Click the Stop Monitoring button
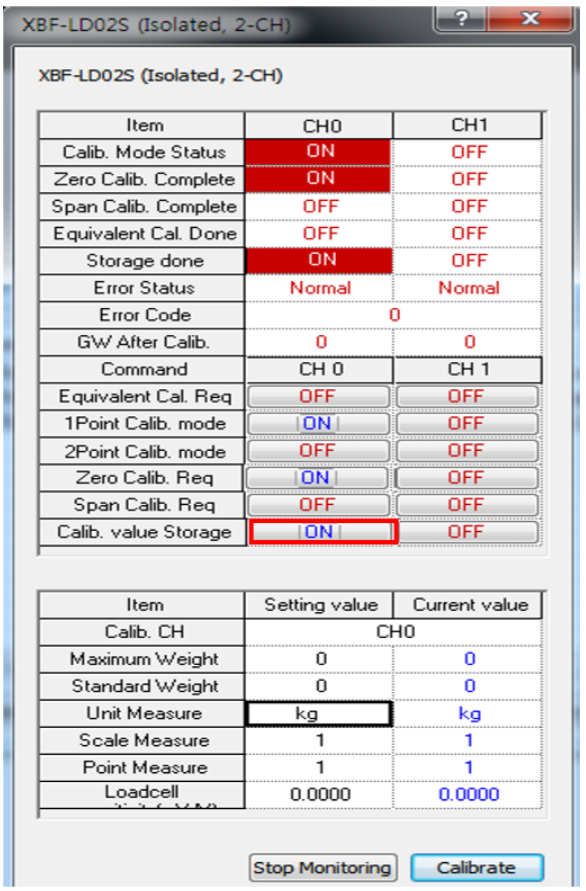Screen dimensions: 586x891 point(323,868)
